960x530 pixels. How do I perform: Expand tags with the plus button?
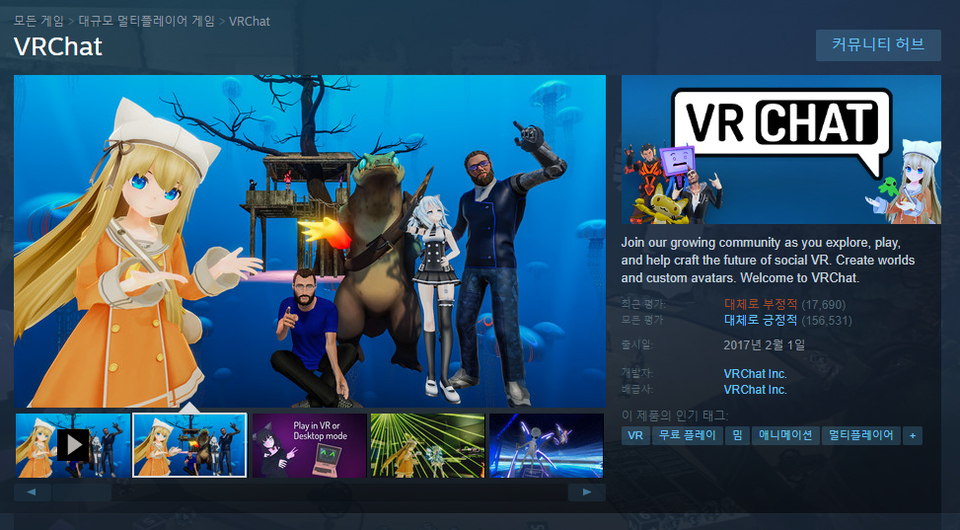912,436
